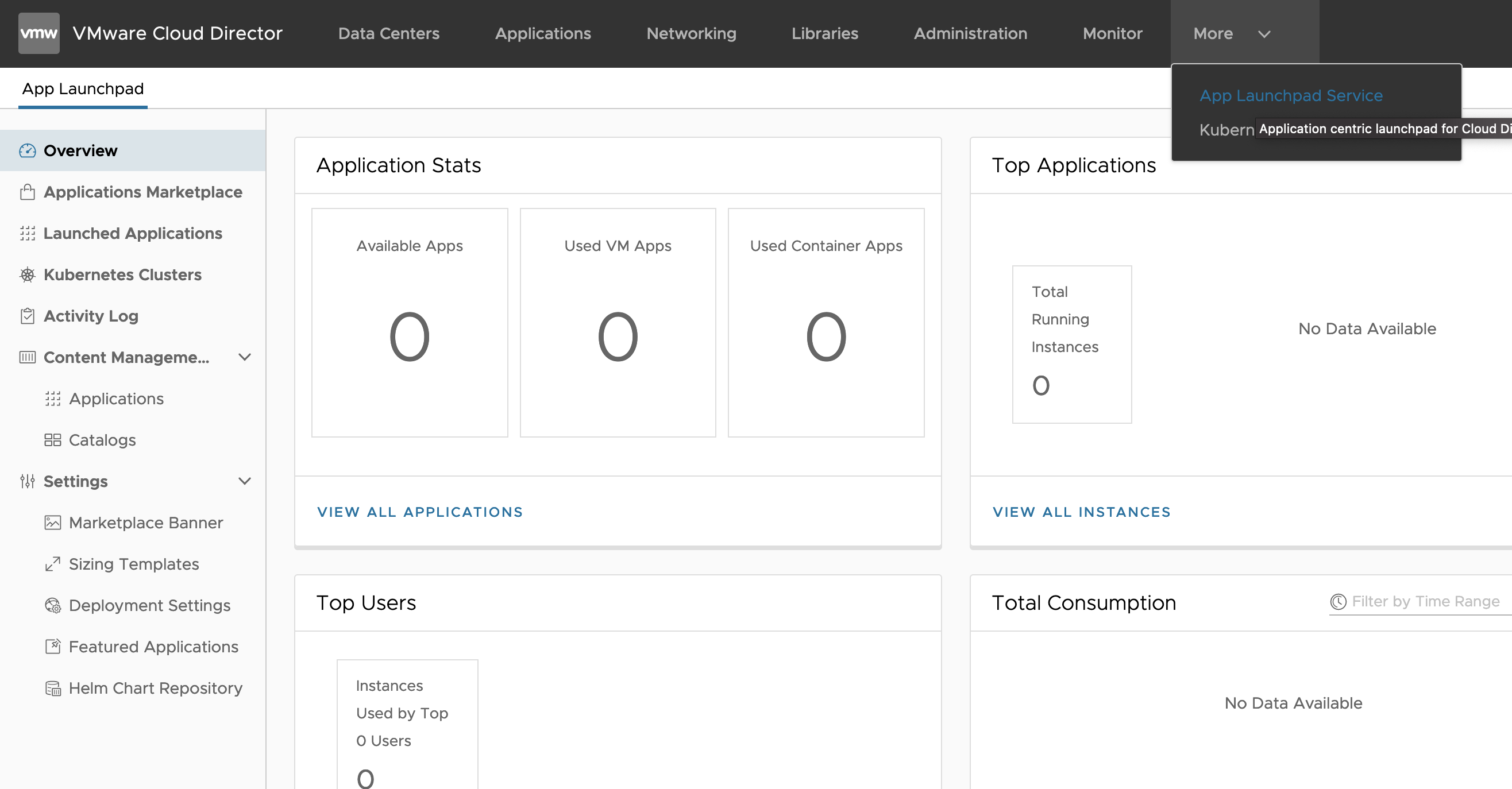Click the Helm Chart Repository icon
This screenshot has width=1512, height=789.
click(x=52, y=688)
